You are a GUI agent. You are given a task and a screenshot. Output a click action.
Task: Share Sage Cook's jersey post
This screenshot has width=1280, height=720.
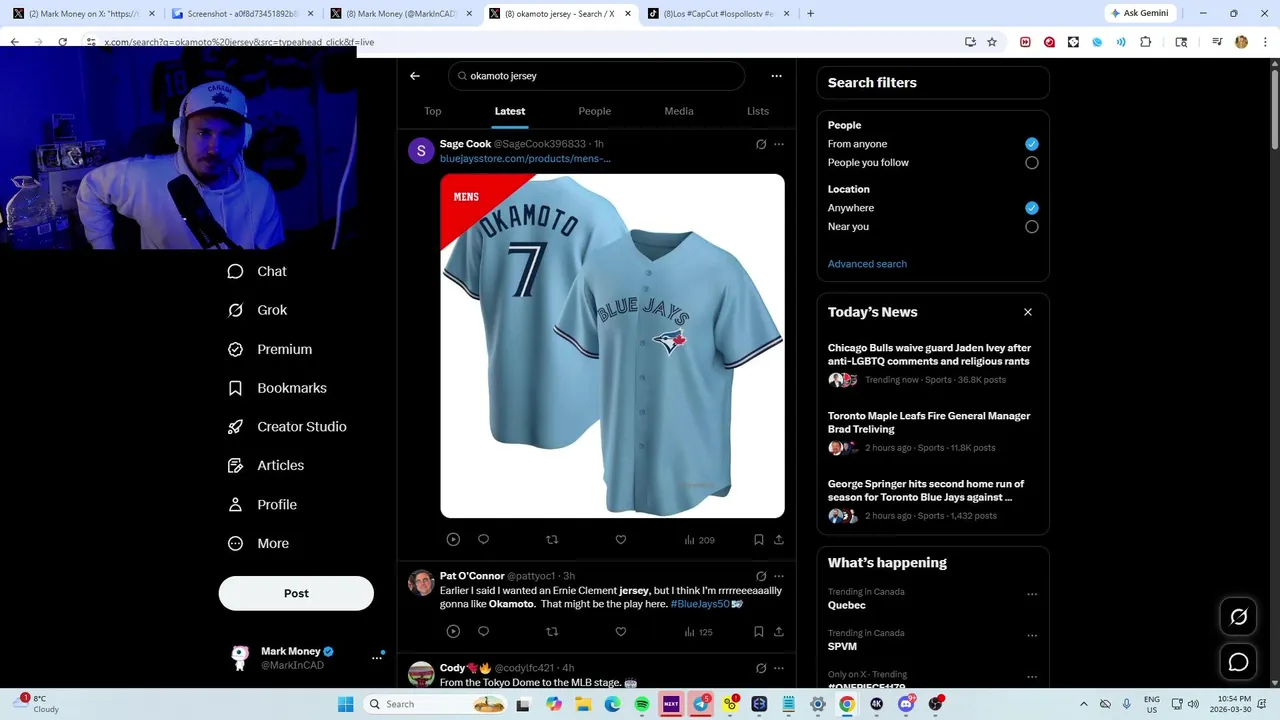779,539
